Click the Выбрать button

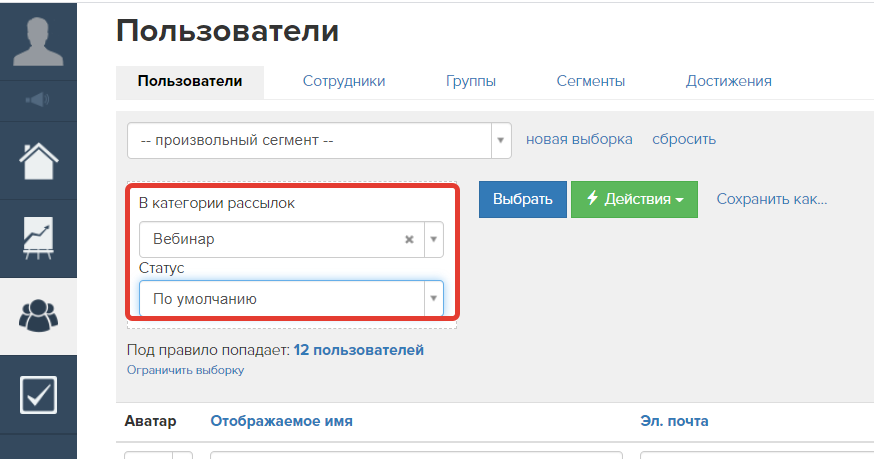click(x=523, y=199)
